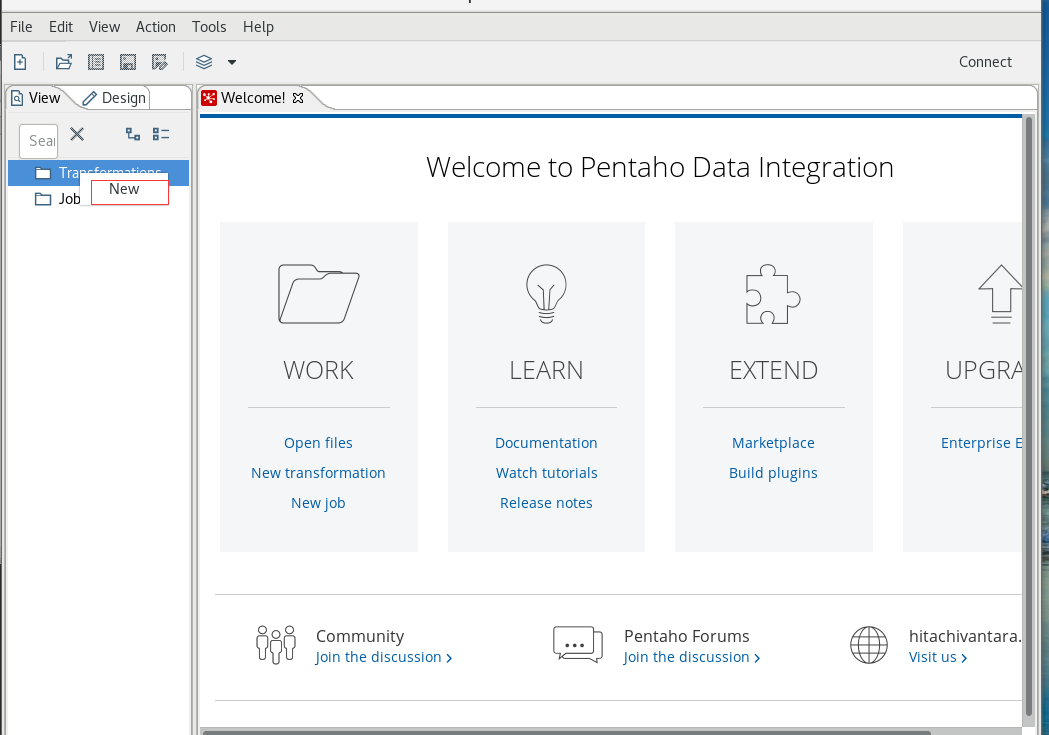This screenshot has height=735, width=1049.
Task: Click the vertical scrollbar of Welcome page
Action: click(x=1029, y=415)
